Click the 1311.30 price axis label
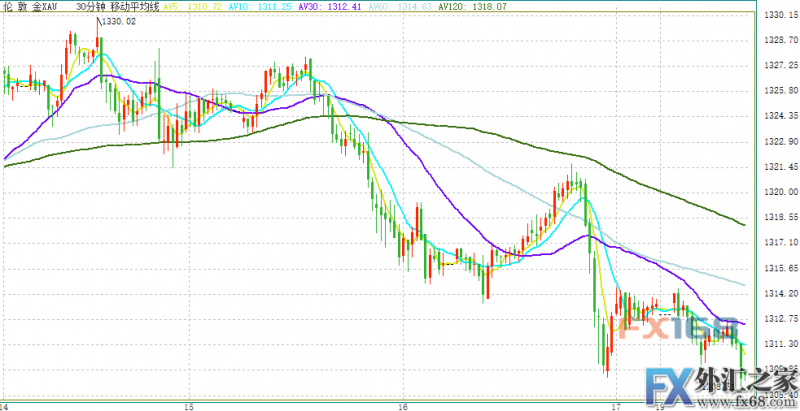This screenshot has width=800, height=411. click(x=777, y=343)
